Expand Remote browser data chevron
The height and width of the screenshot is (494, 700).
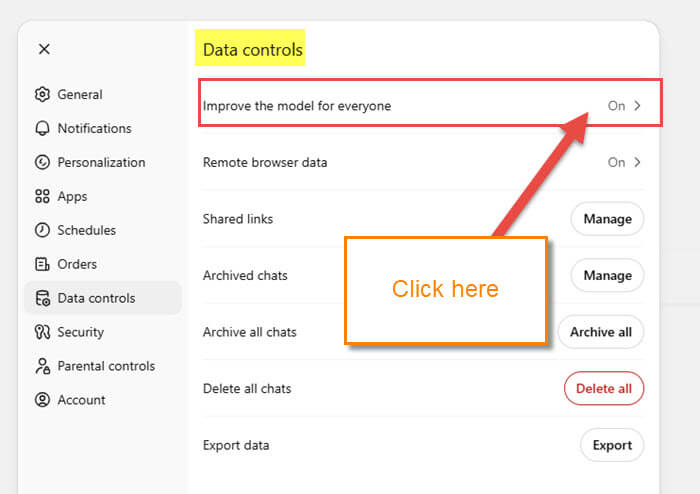point(637,162)
